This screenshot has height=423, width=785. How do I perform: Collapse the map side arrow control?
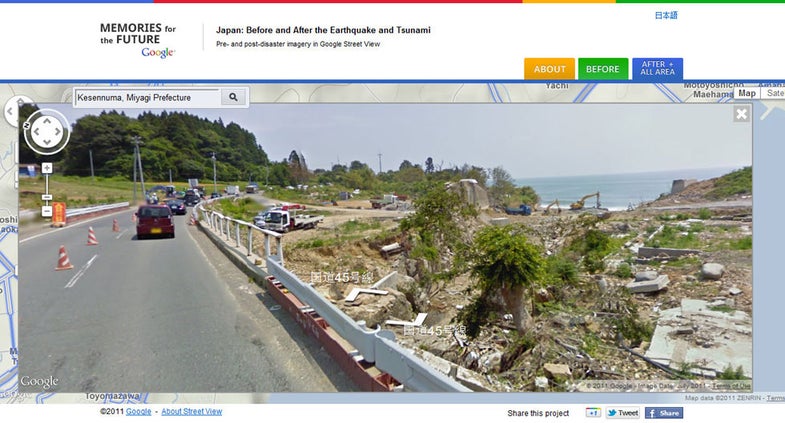11,111
